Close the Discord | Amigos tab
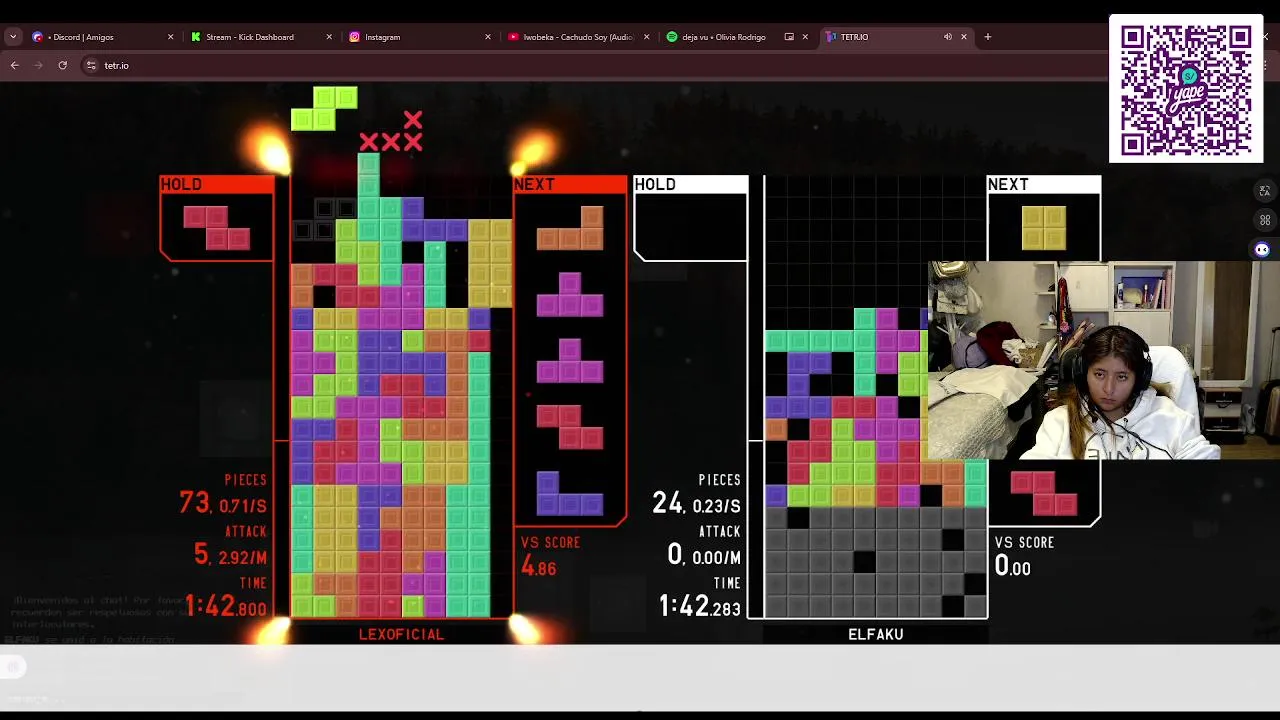 (170, 37)
